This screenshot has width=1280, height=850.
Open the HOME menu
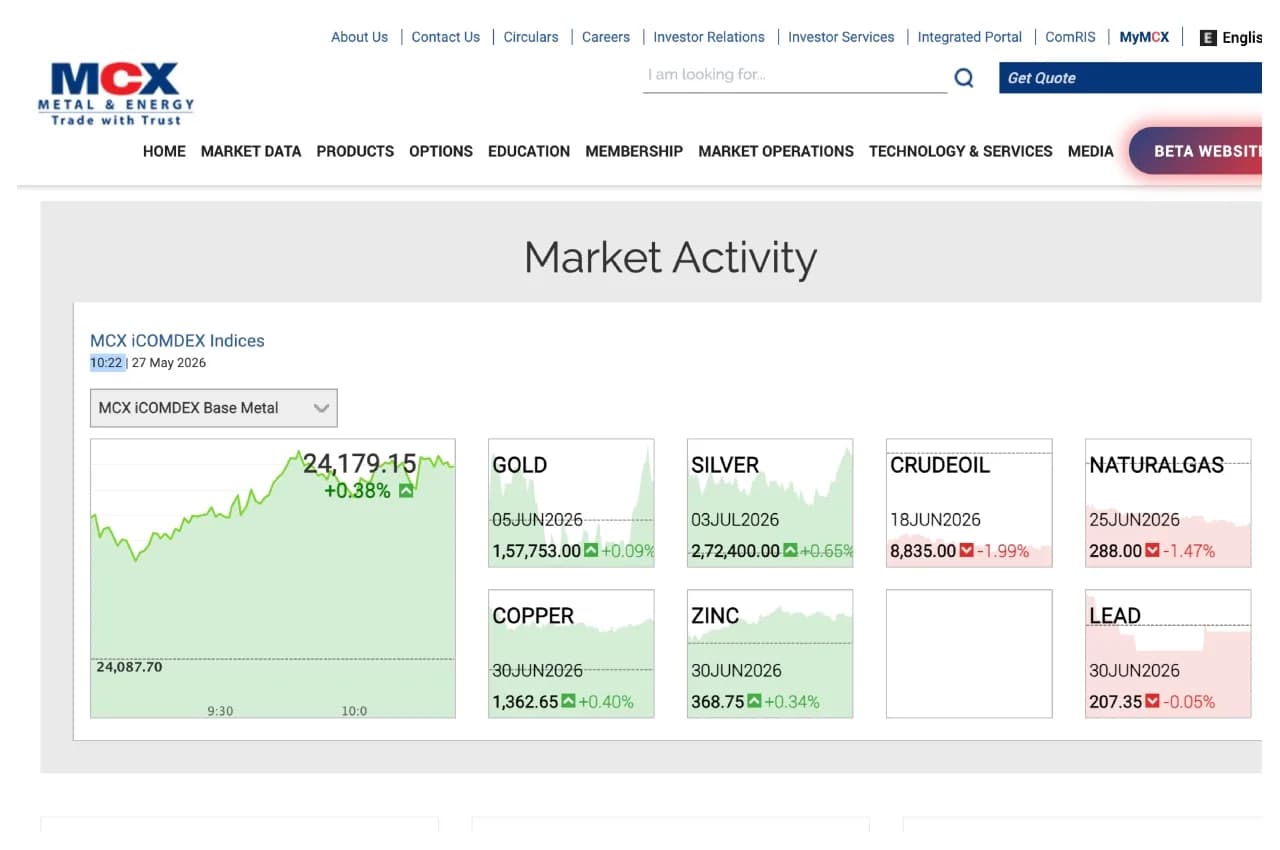[x=164, y=151]
